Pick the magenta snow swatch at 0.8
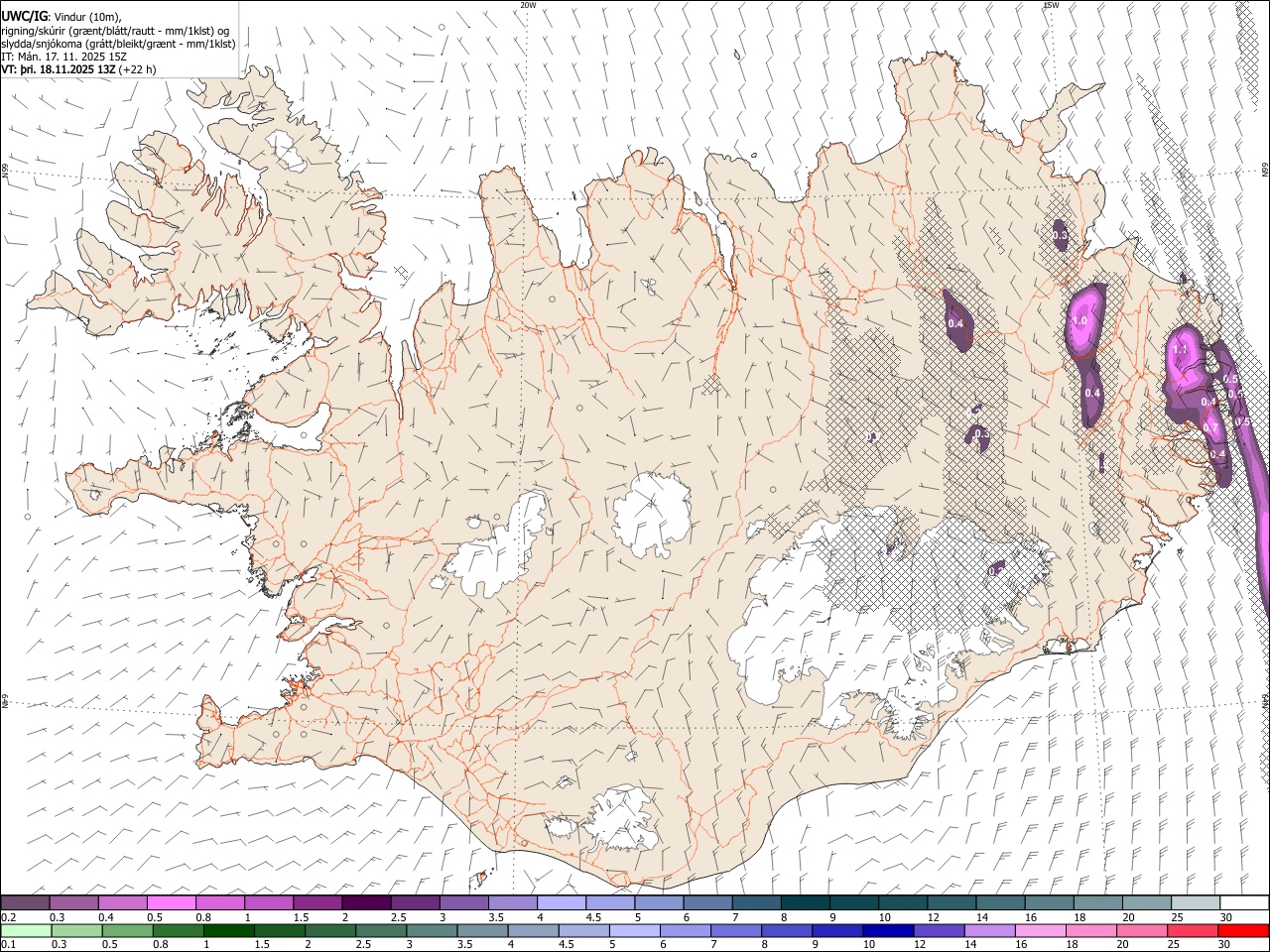1270x952 pixels. click(x=219, y=902)
